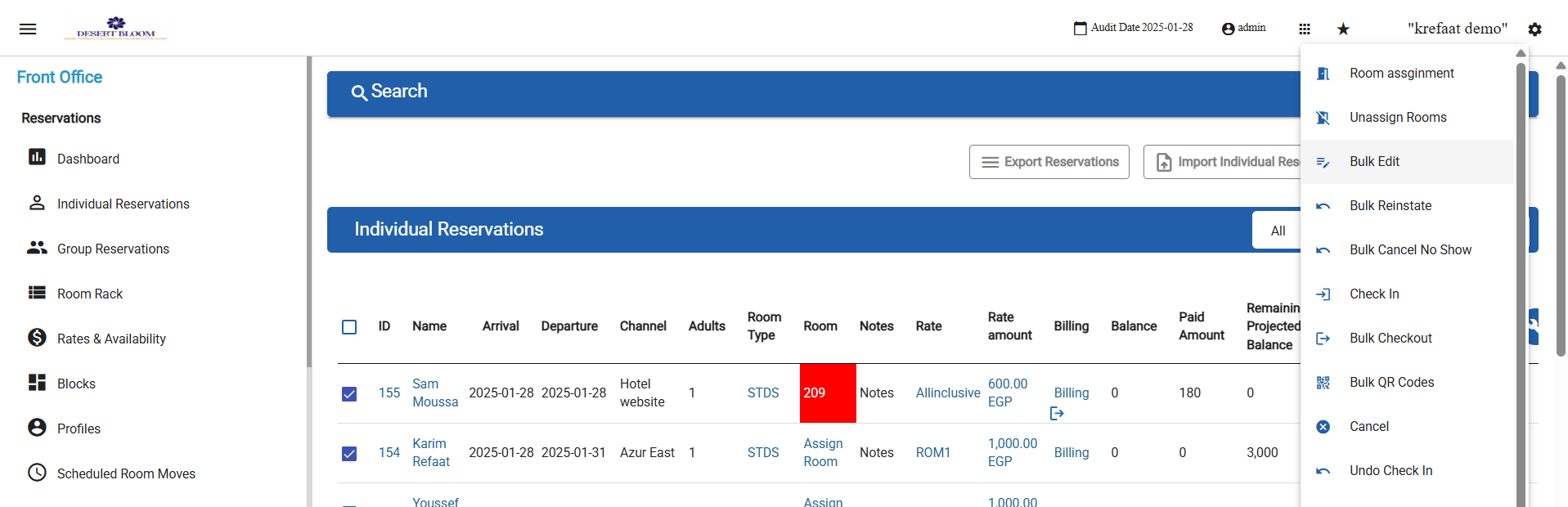
Task: Click the Individual Reservations person icon
Action: coord(37,202)
